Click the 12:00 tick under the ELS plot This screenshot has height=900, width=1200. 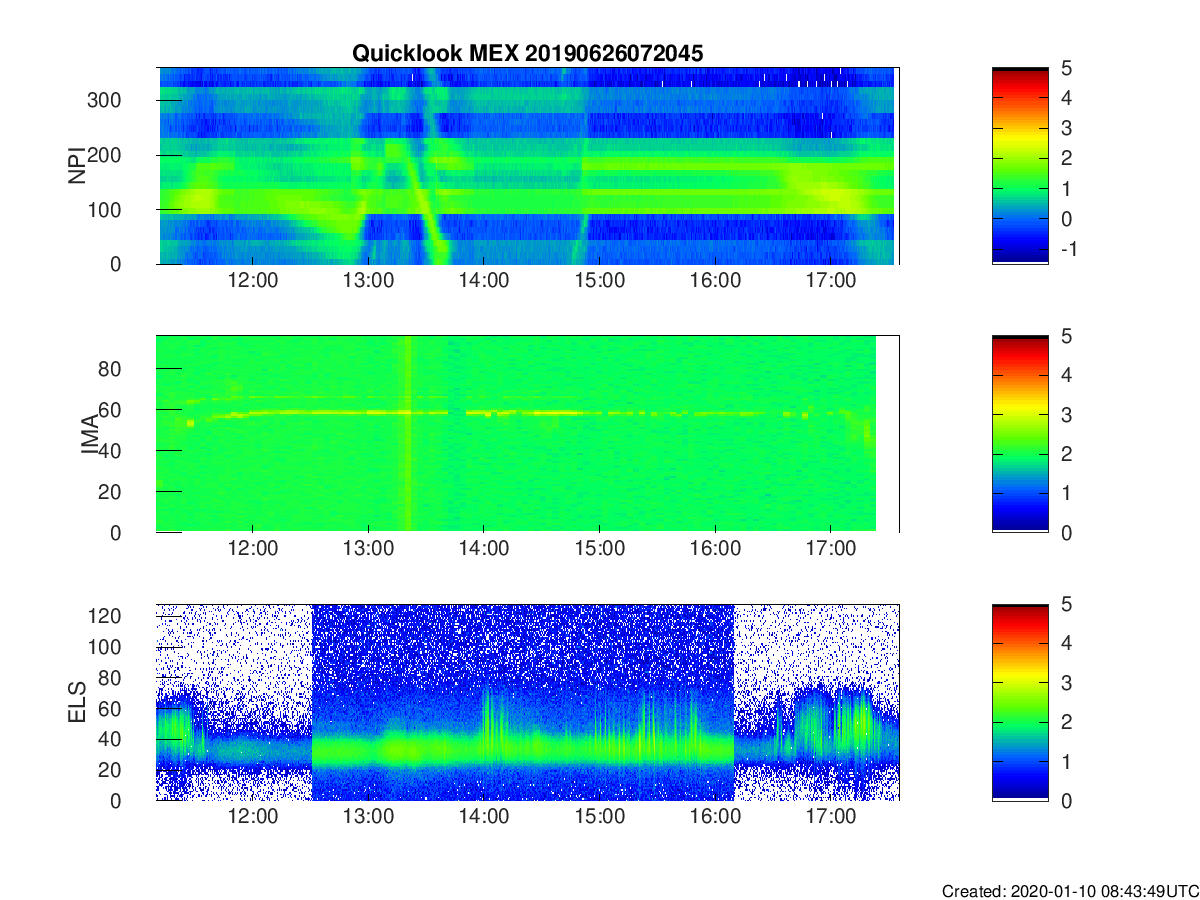point(253,818)
